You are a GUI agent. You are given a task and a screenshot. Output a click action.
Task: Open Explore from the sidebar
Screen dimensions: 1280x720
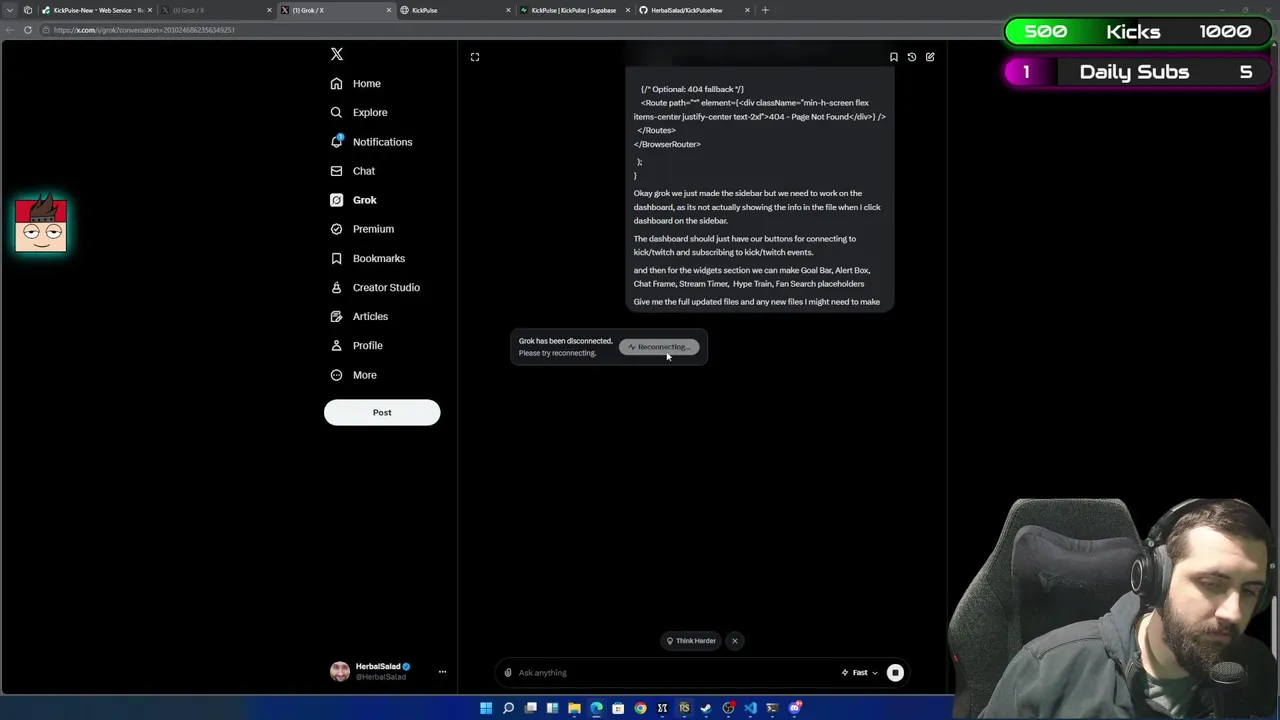(x=359, y=113)
